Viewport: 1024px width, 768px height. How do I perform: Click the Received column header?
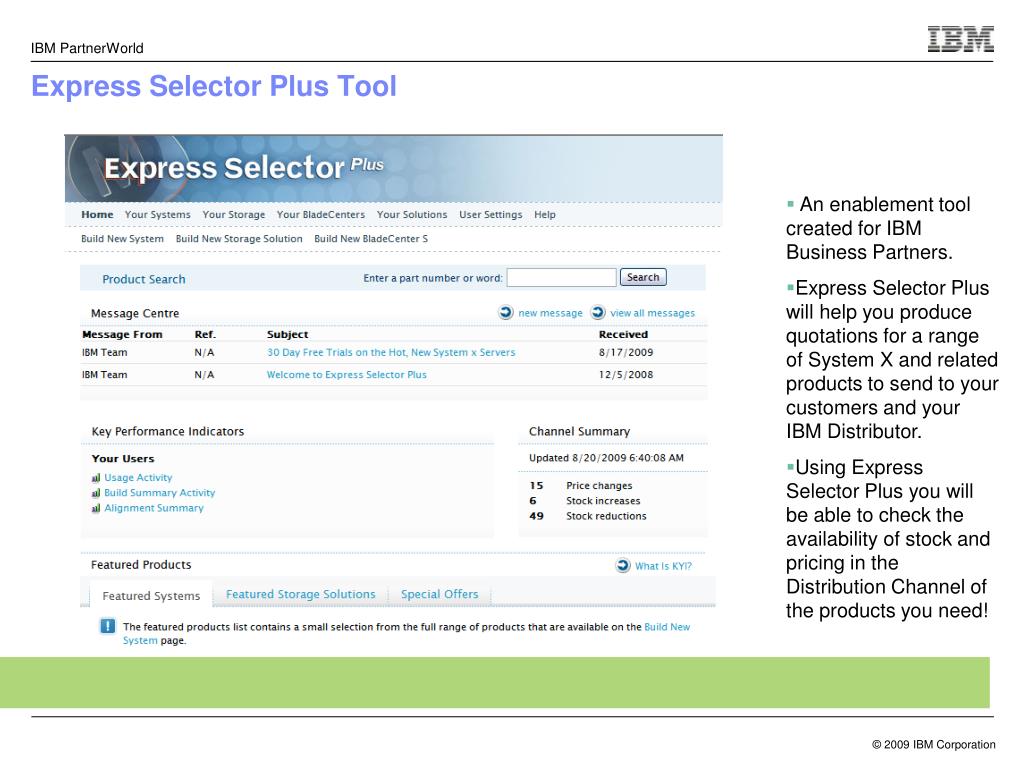click(x=623, y=334)
